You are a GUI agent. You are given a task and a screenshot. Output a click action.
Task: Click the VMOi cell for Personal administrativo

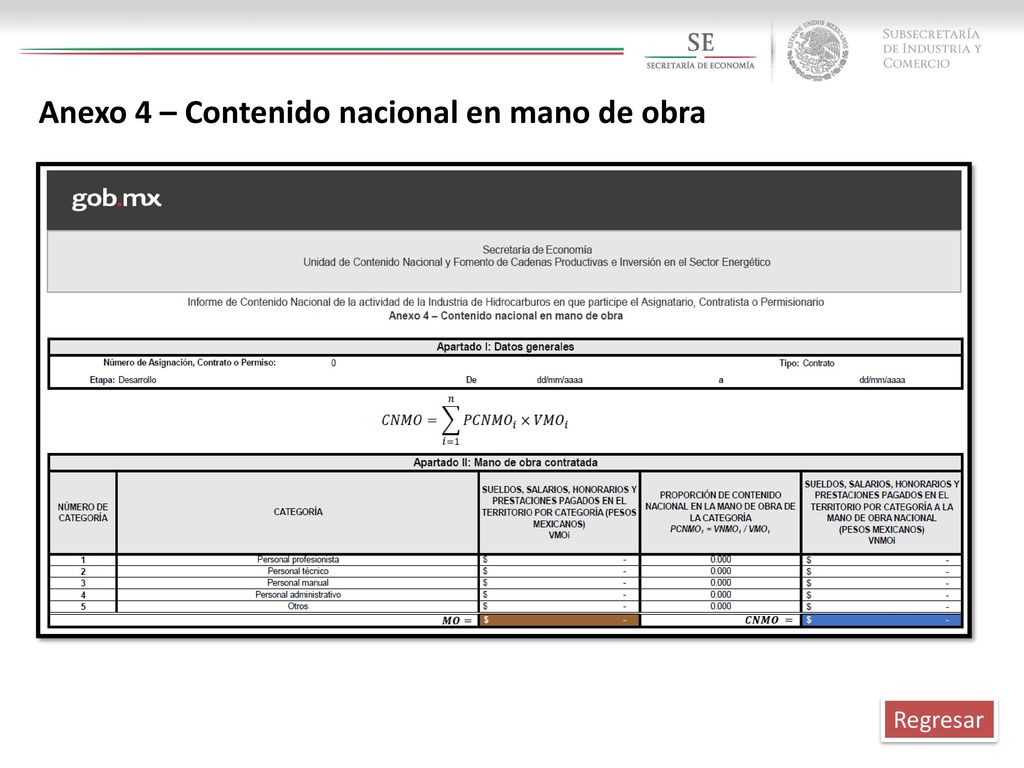point(559,595)
